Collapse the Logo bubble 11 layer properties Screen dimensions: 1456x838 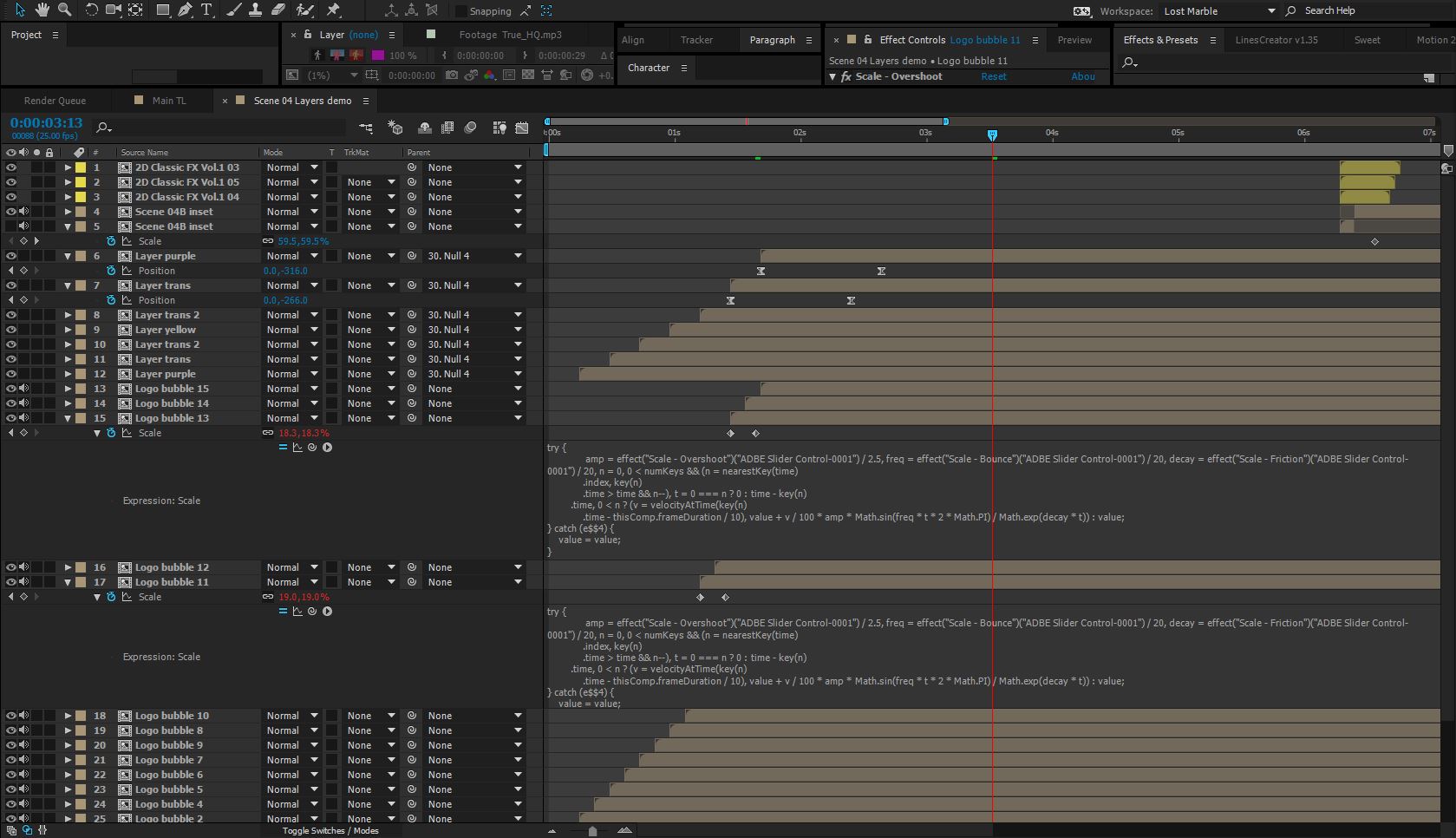coord(68,582)
